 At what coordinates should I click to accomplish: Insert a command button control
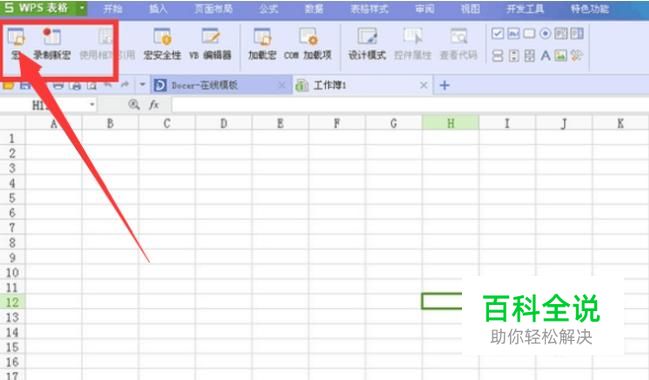tap(529, 34)
